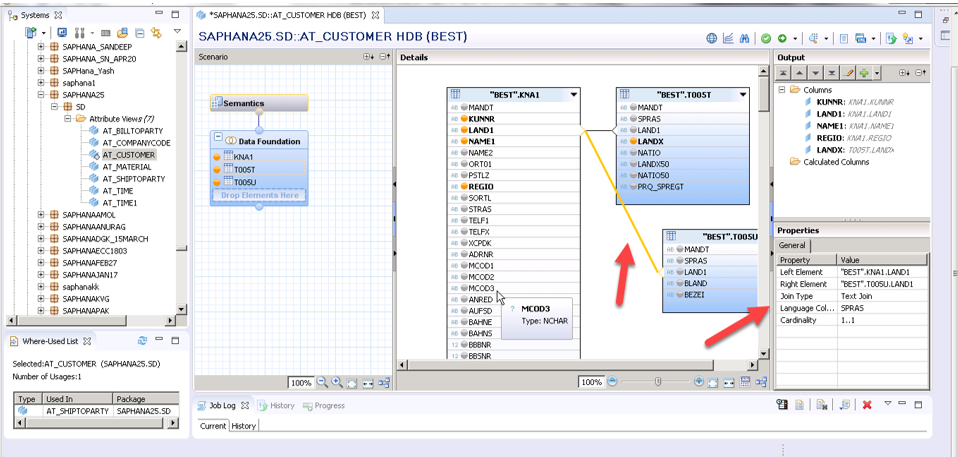Click the binoculars find icon in the toolbar

744,38
